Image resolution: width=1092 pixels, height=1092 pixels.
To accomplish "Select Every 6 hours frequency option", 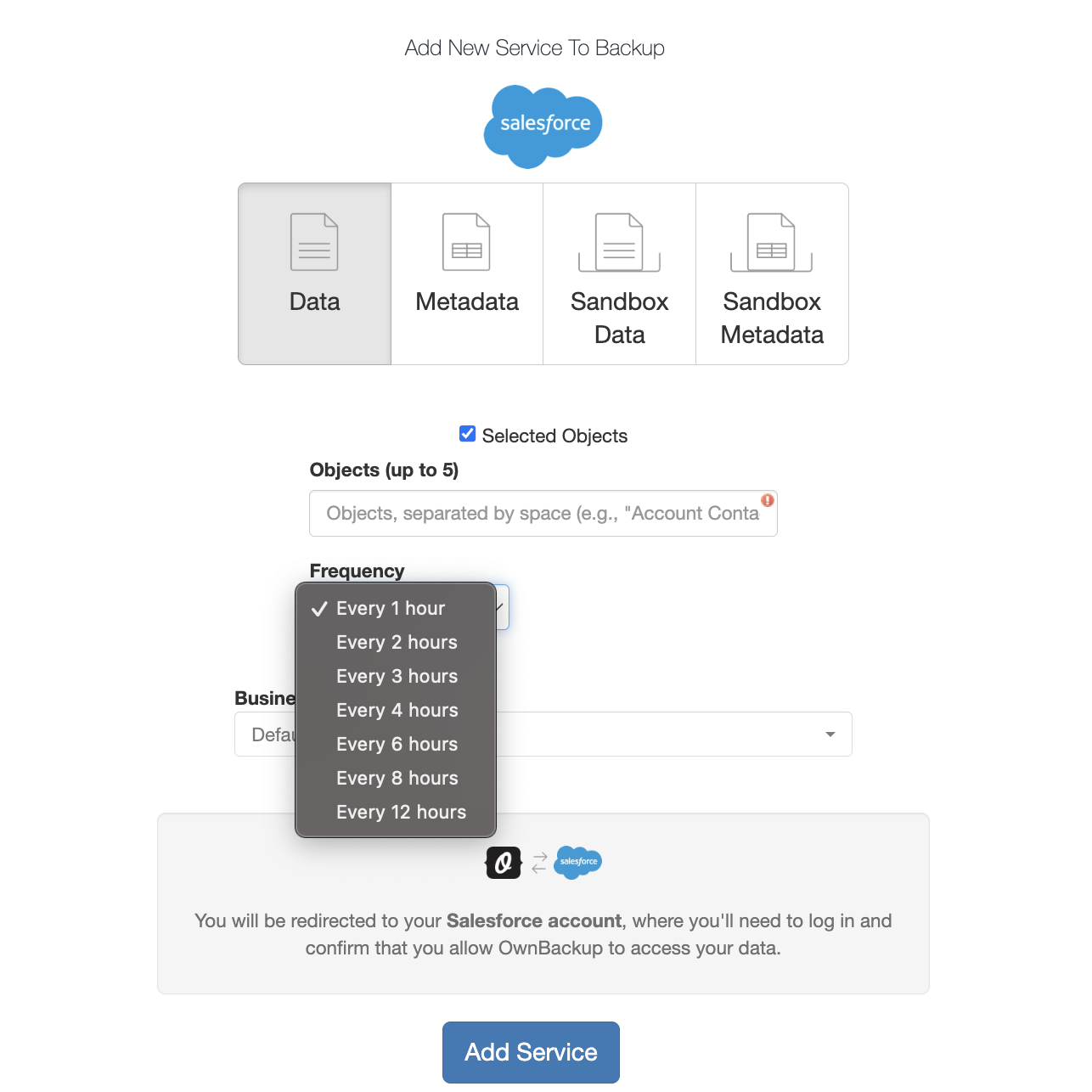I will tap(396, 744).
